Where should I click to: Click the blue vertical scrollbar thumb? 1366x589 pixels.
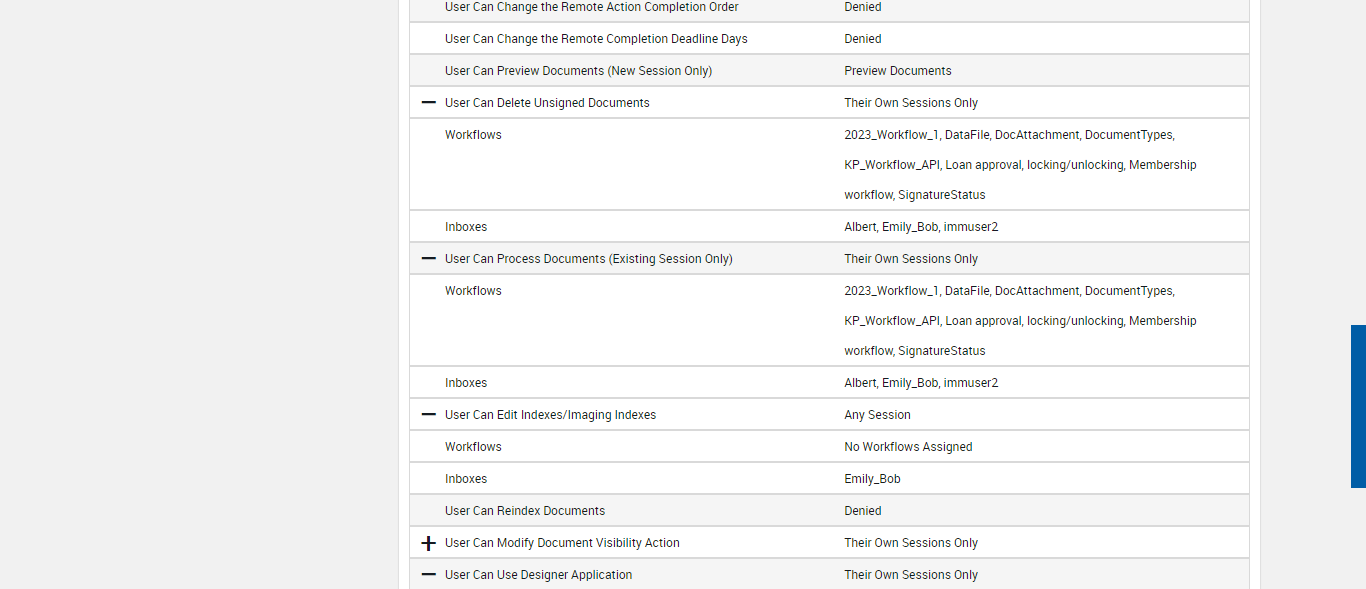1358,406
